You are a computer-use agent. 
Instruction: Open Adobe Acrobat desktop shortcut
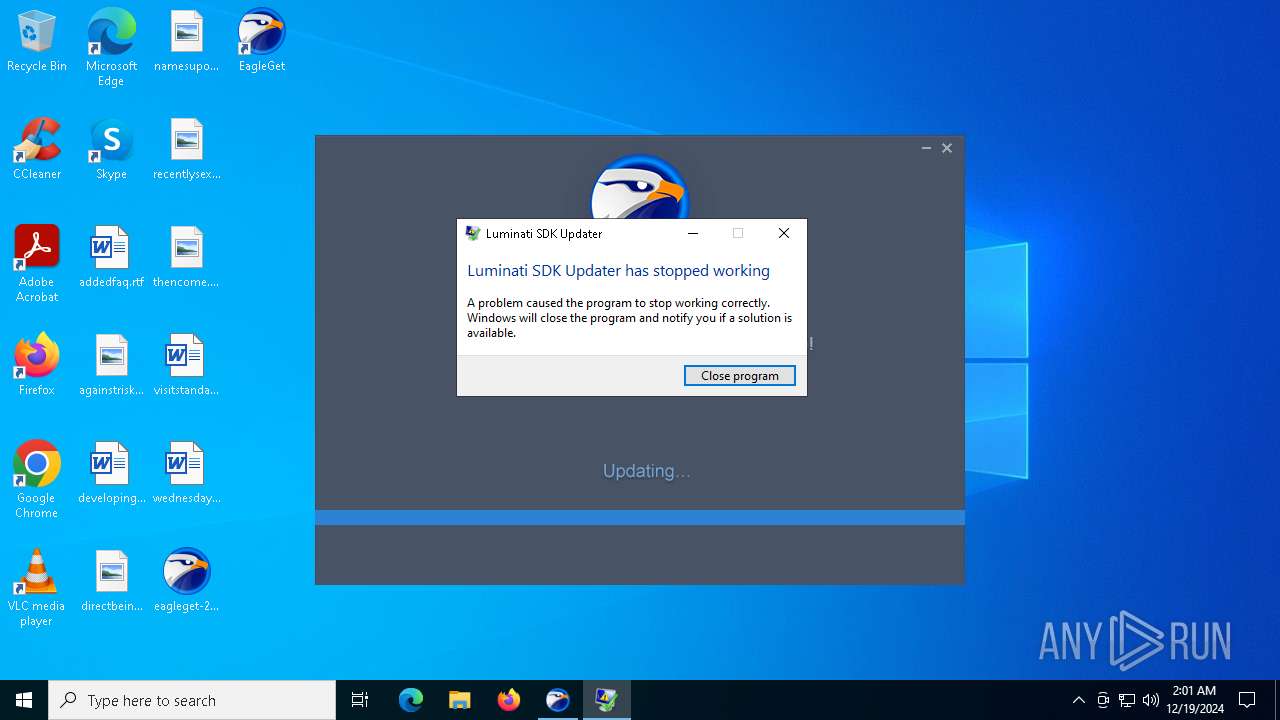click(x=37, y=264)
